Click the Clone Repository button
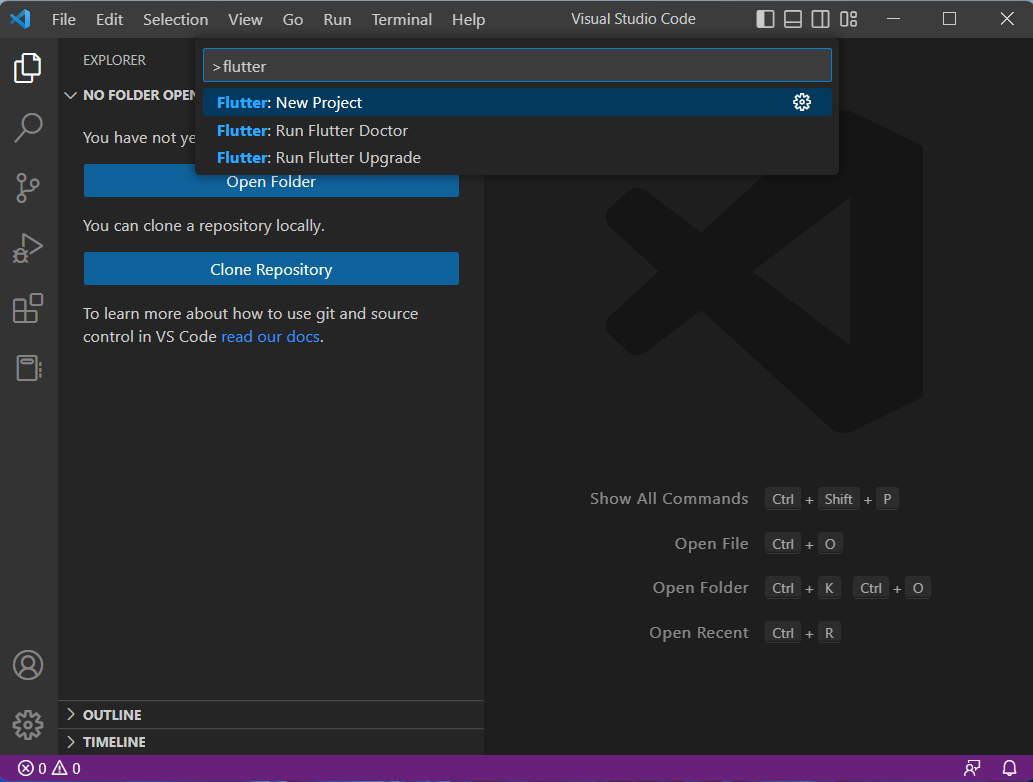The height and width of the screenshot is (782, 1033). [x=271, y=269]
